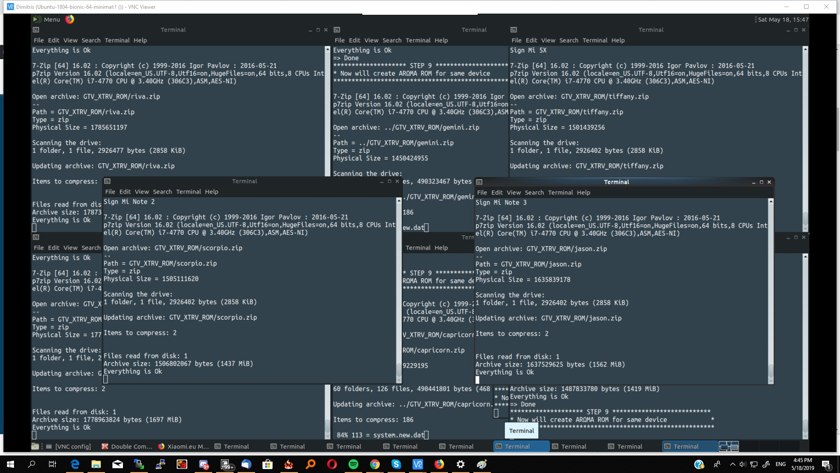The image size is (840, 473).
Task: Open Terminal menu in Sign Mi Note 3 terminal
Action: click(560, 192)
